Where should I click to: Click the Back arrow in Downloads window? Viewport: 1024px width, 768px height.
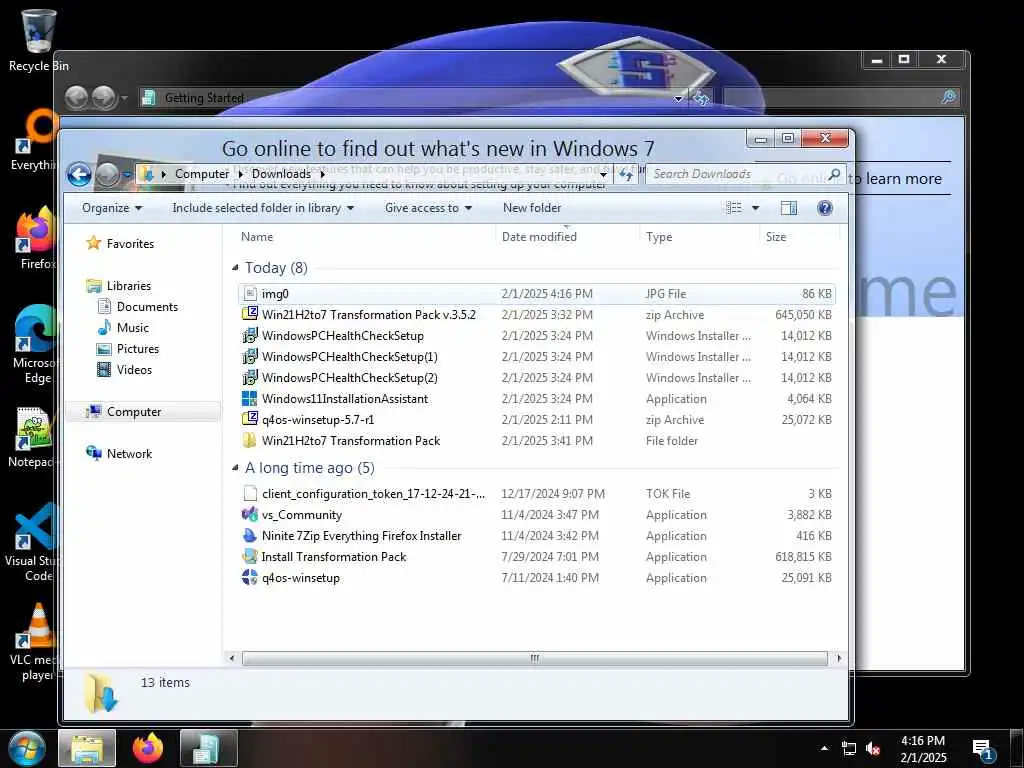(x=79, y=174)
